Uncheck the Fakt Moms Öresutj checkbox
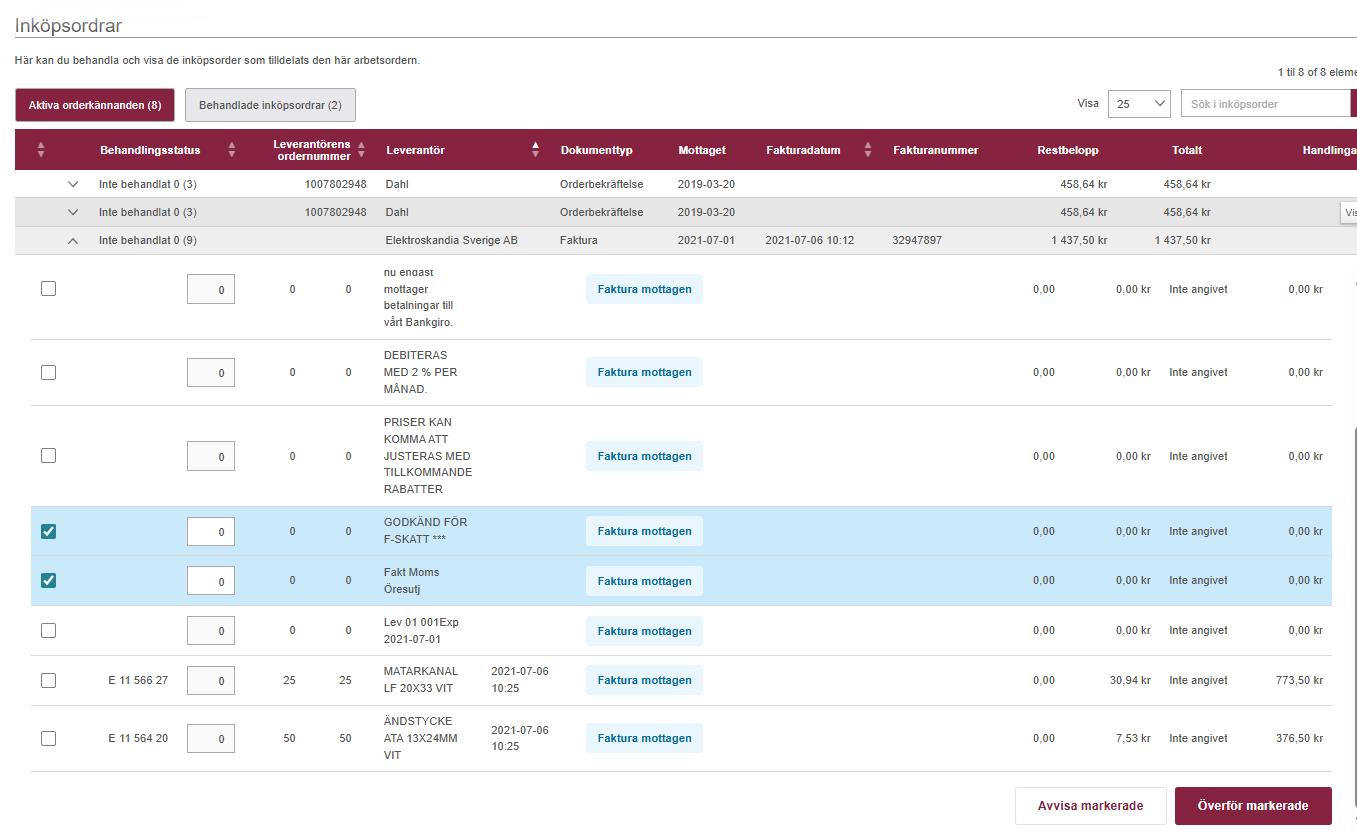 pos(48,580)
